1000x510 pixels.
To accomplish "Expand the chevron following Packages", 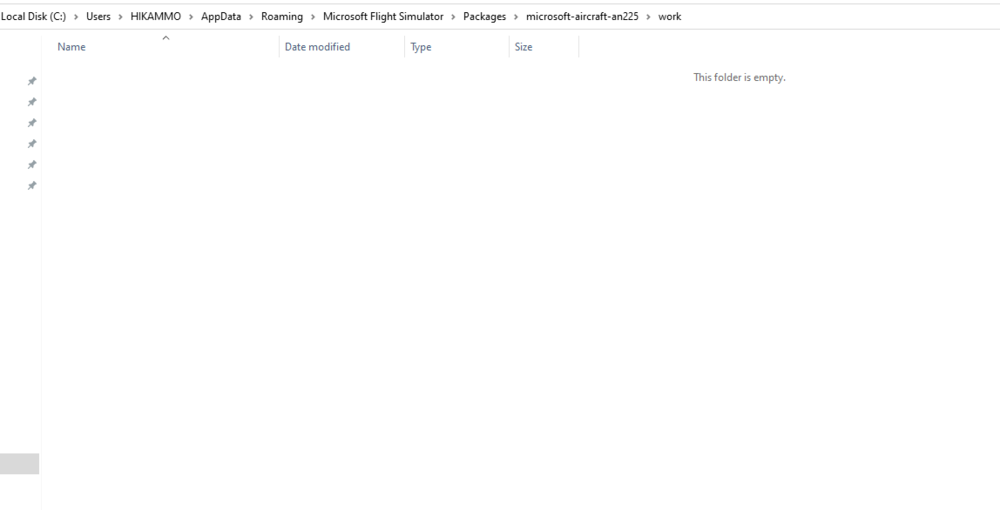I will click(516, 16).
